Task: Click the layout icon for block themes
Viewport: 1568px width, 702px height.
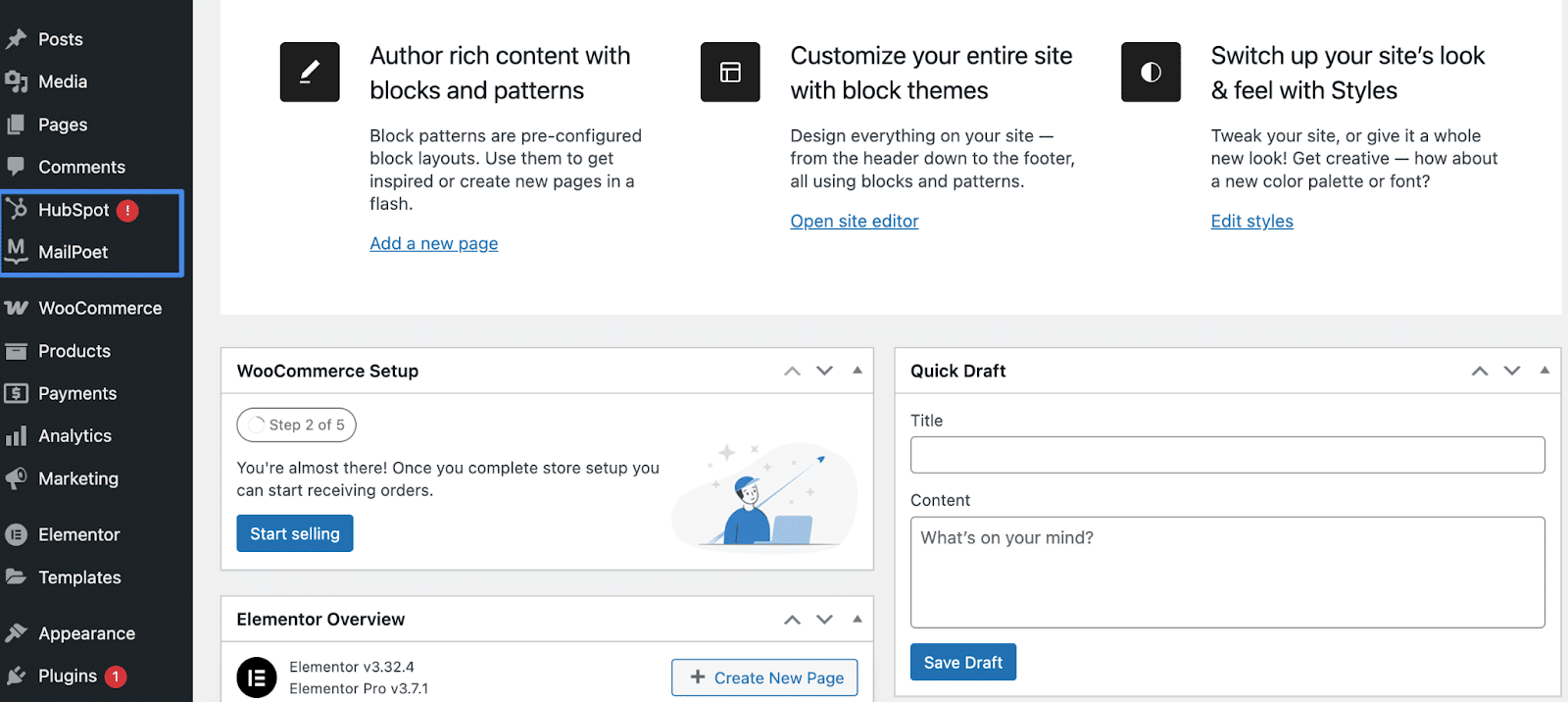Action: 730,72
